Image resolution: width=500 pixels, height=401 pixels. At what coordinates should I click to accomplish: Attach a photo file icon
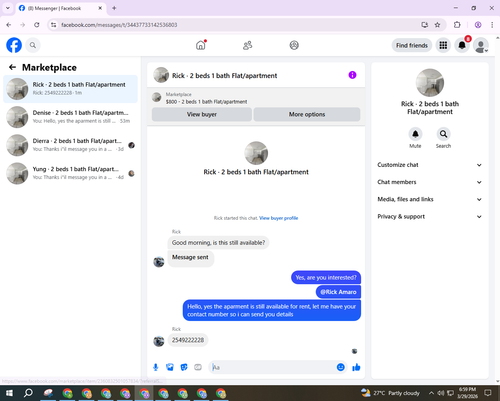click(170, 367)
